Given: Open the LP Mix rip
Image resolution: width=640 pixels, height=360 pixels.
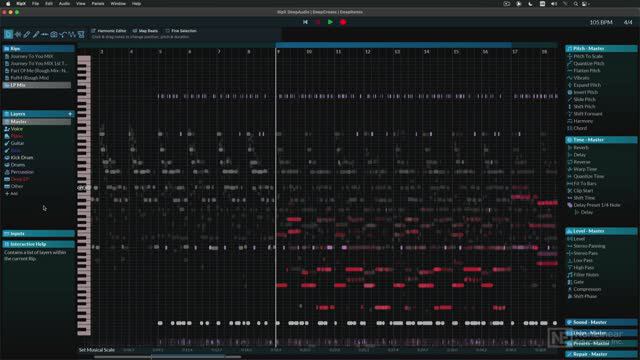Looking at the screenshot, I should click(37, 85).
